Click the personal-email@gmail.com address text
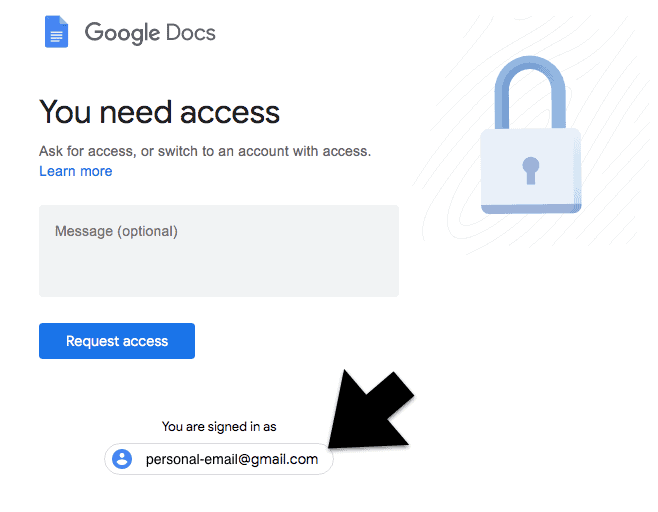This screenshot has width=658, height=512. 232,459
